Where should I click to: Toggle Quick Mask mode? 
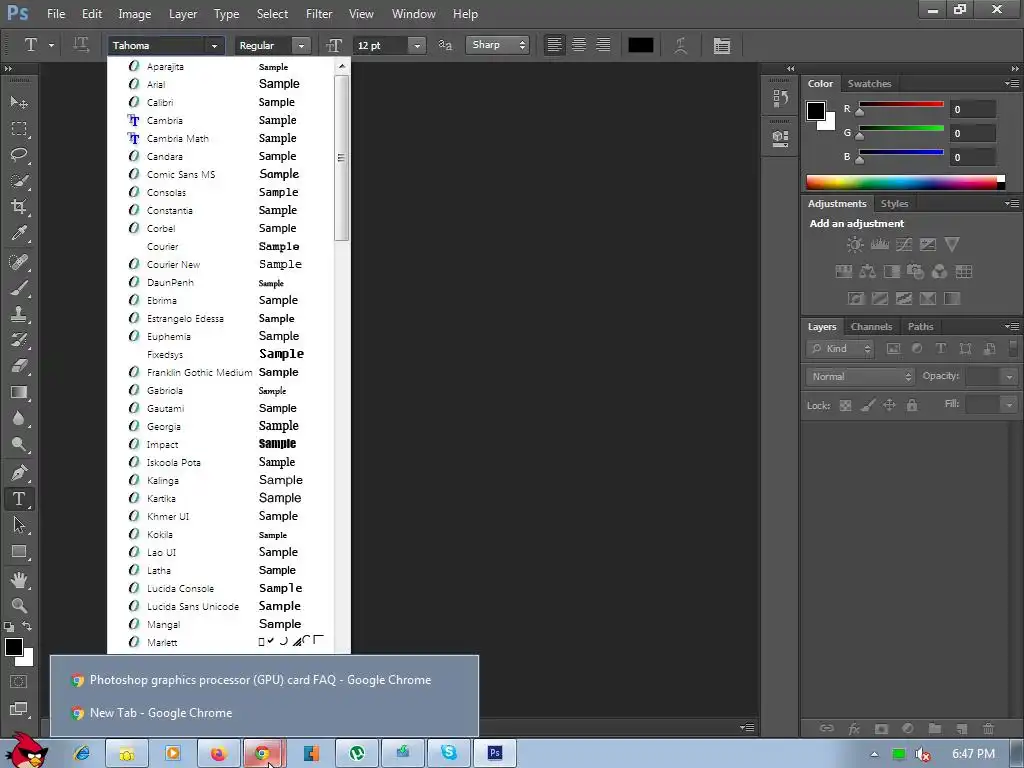(19, 682)
